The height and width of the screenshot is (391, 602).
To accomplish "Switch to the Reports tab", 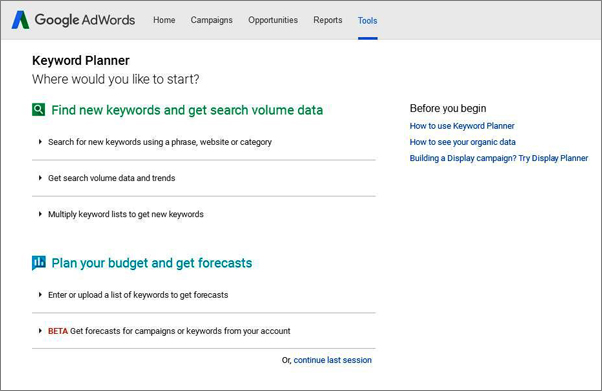I will (x=327, y=20).
